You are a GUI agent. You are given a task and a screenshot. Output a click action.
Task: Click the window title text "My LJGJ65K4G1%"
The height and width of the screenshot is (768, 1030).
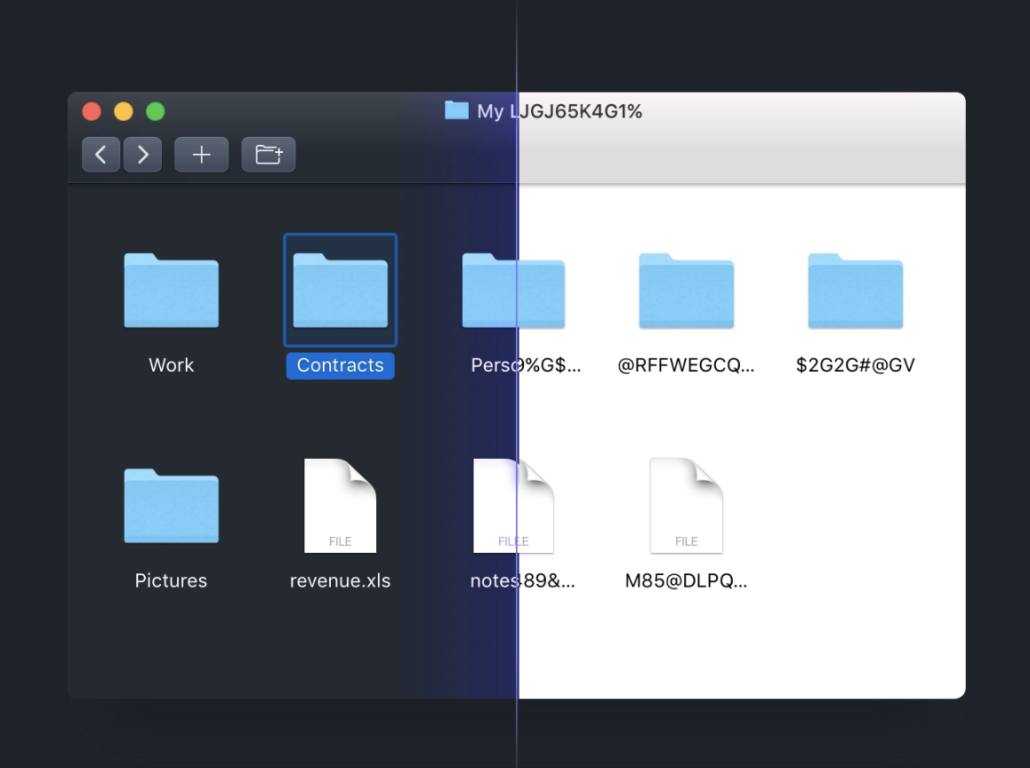coord(559,111)
